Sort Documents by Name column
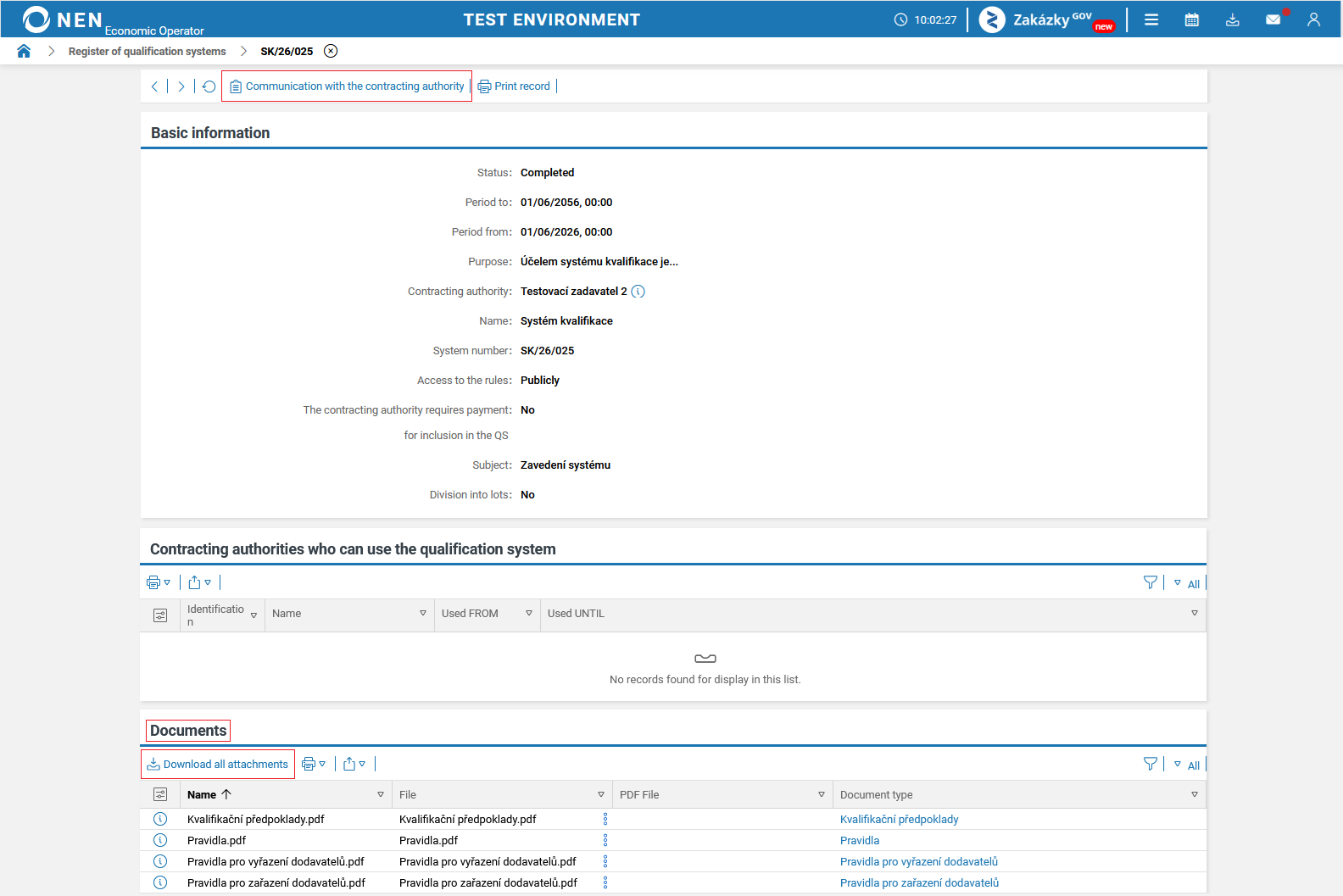 (x=209, y=794)
